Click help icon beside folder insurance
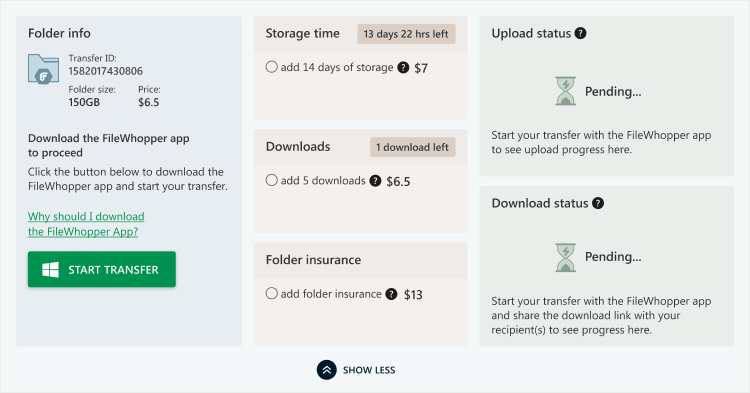 pos(391,294)
